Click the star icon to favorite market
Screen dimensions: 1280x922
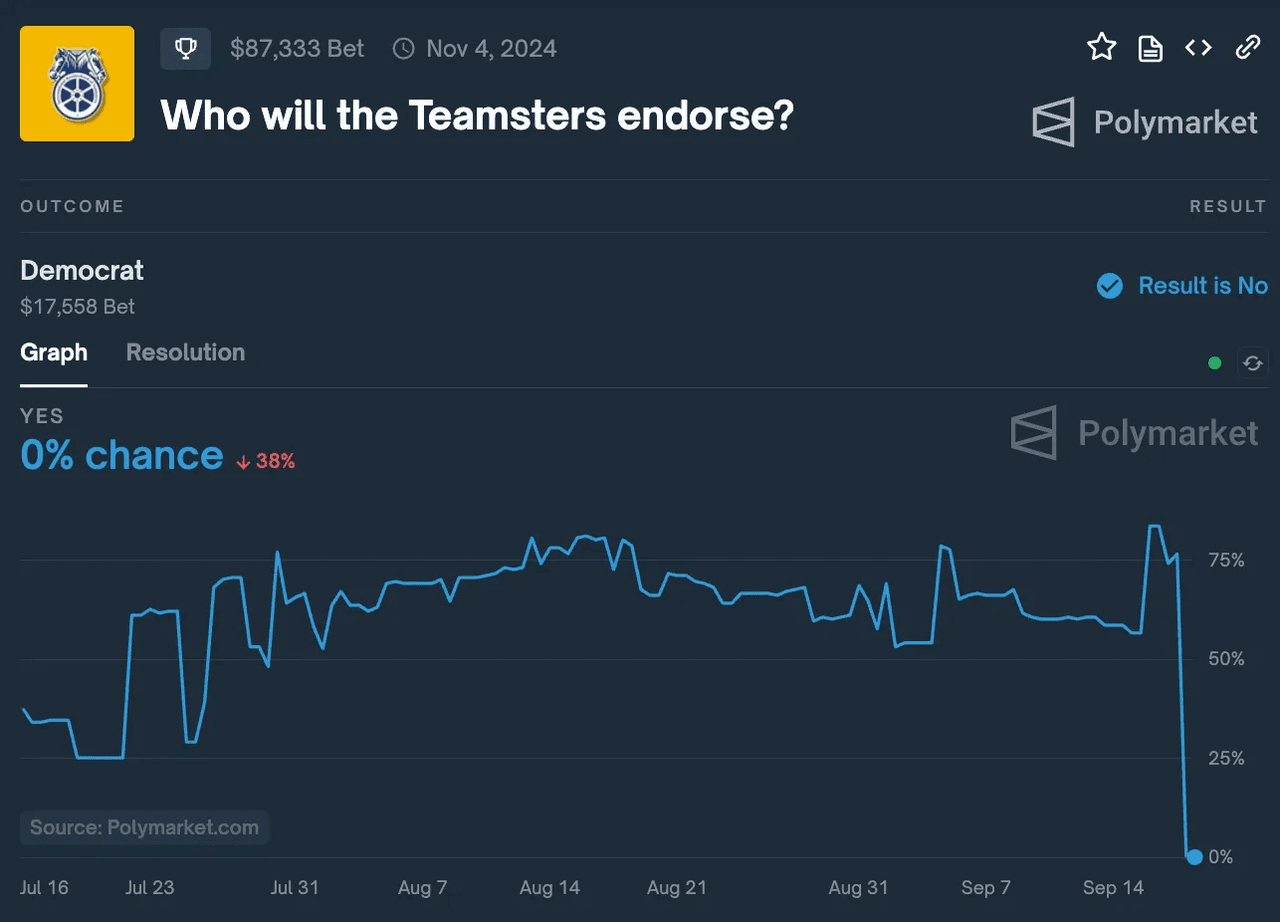[x=1101, y=47]
